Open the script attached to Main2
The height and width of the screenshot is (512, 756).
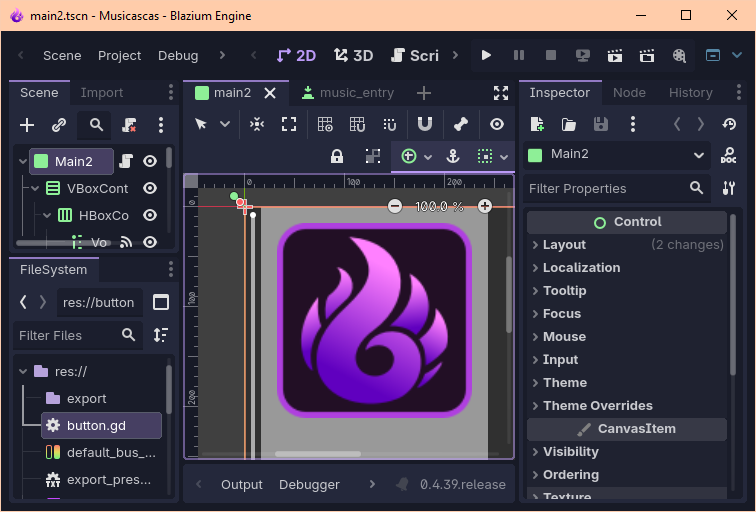(126, 161)
